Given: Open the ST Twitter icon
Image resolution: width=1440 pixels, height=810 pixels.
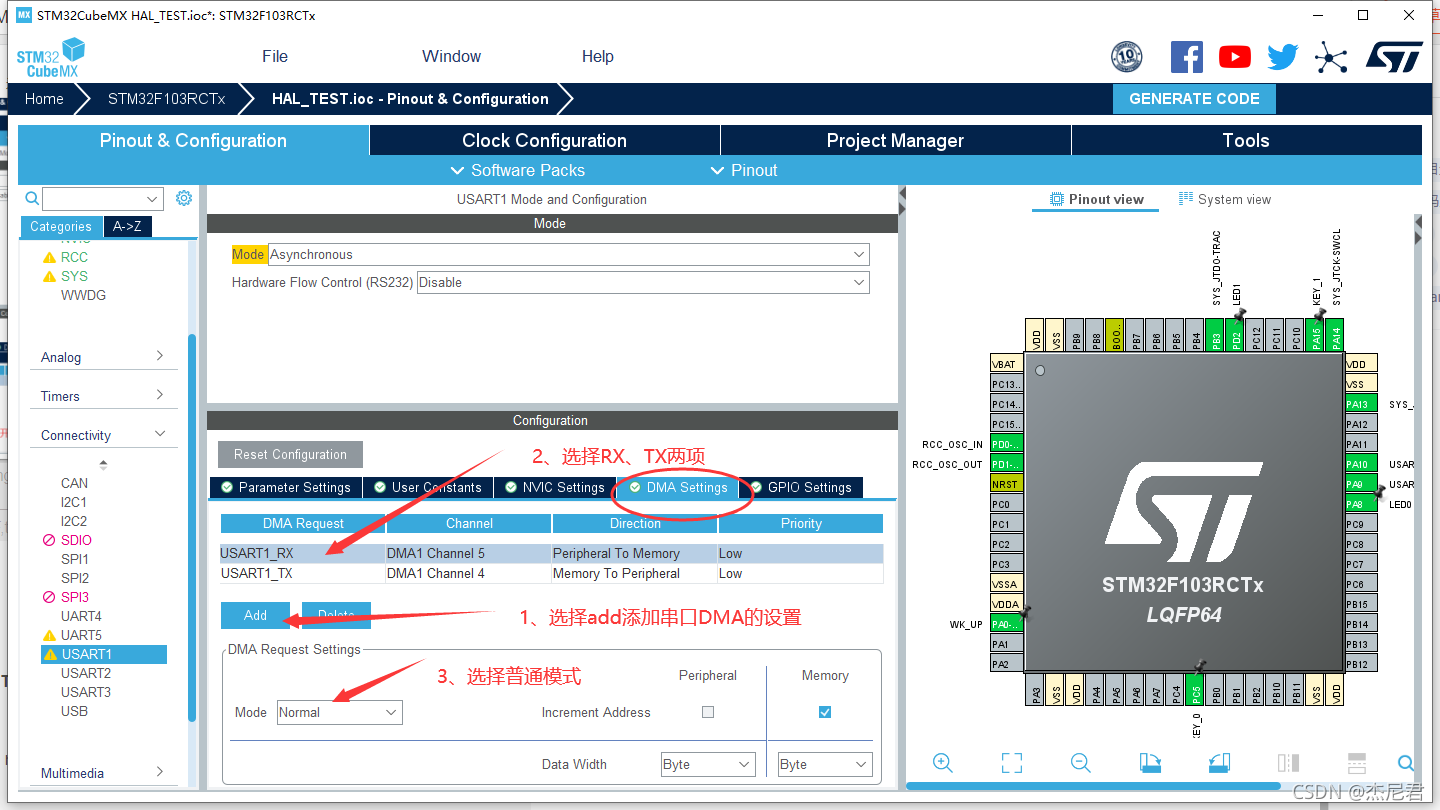Looking at the screenshot, I should point(1282,57).
